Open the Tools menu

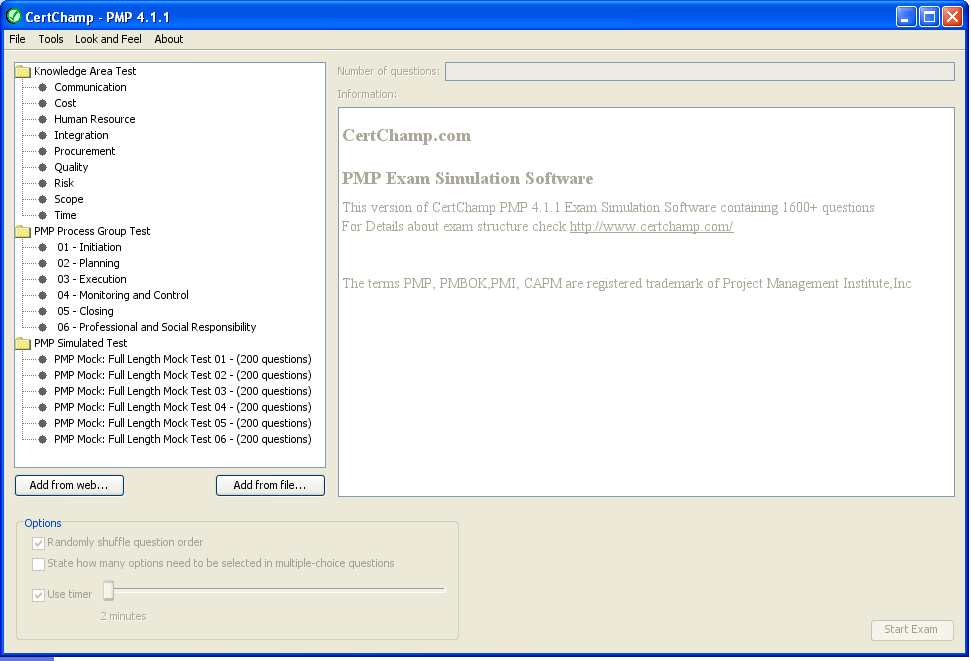click(50, 39)
